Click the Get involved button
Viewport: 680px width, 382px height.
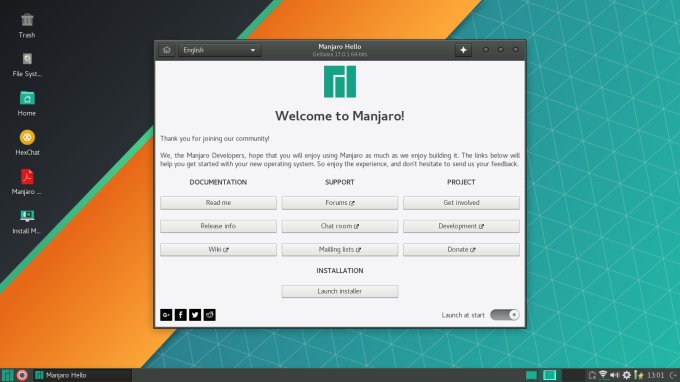(461, 203)
